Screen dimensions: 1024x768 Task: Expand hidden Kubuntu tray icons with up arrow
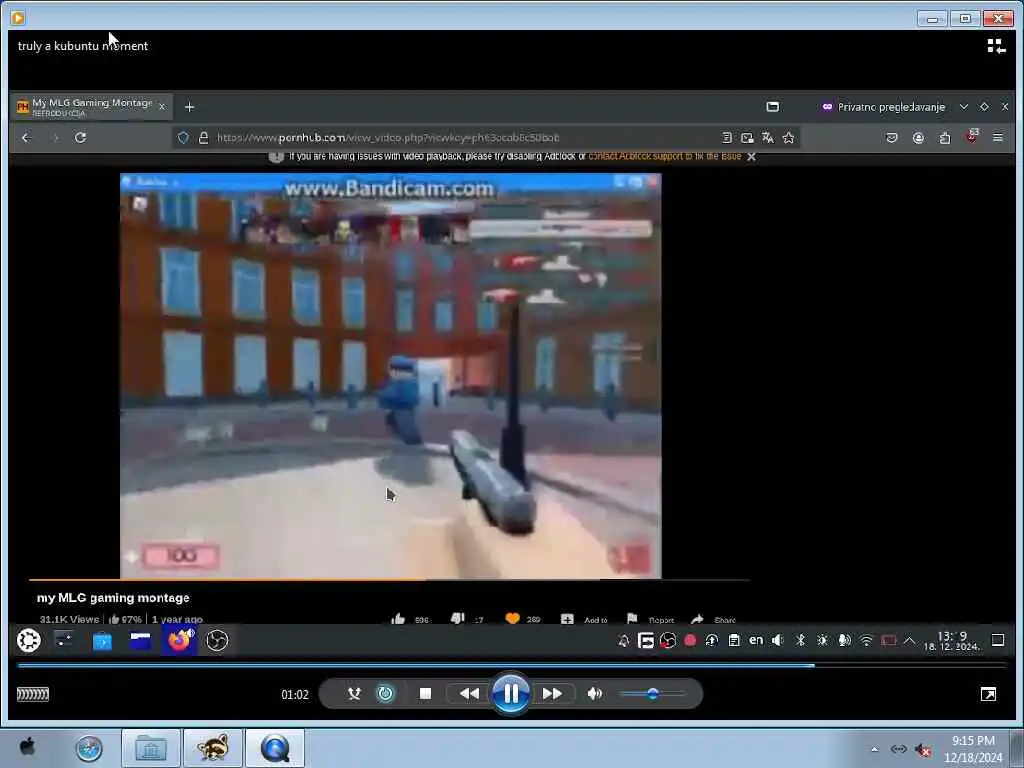point(910,641)
